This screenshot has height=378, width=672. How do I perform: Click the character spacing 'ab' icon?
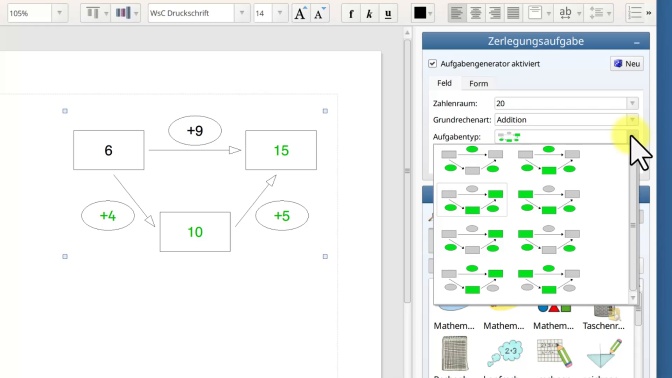tap(565, 13)
